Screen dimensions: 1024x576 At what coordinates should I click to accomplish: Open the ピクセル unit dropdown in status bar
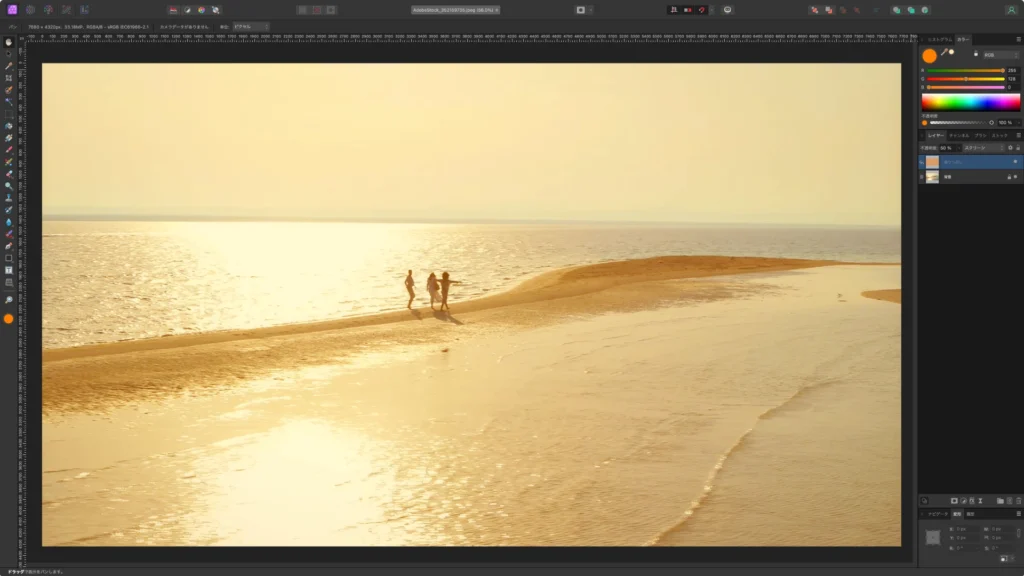pos(250,26)
